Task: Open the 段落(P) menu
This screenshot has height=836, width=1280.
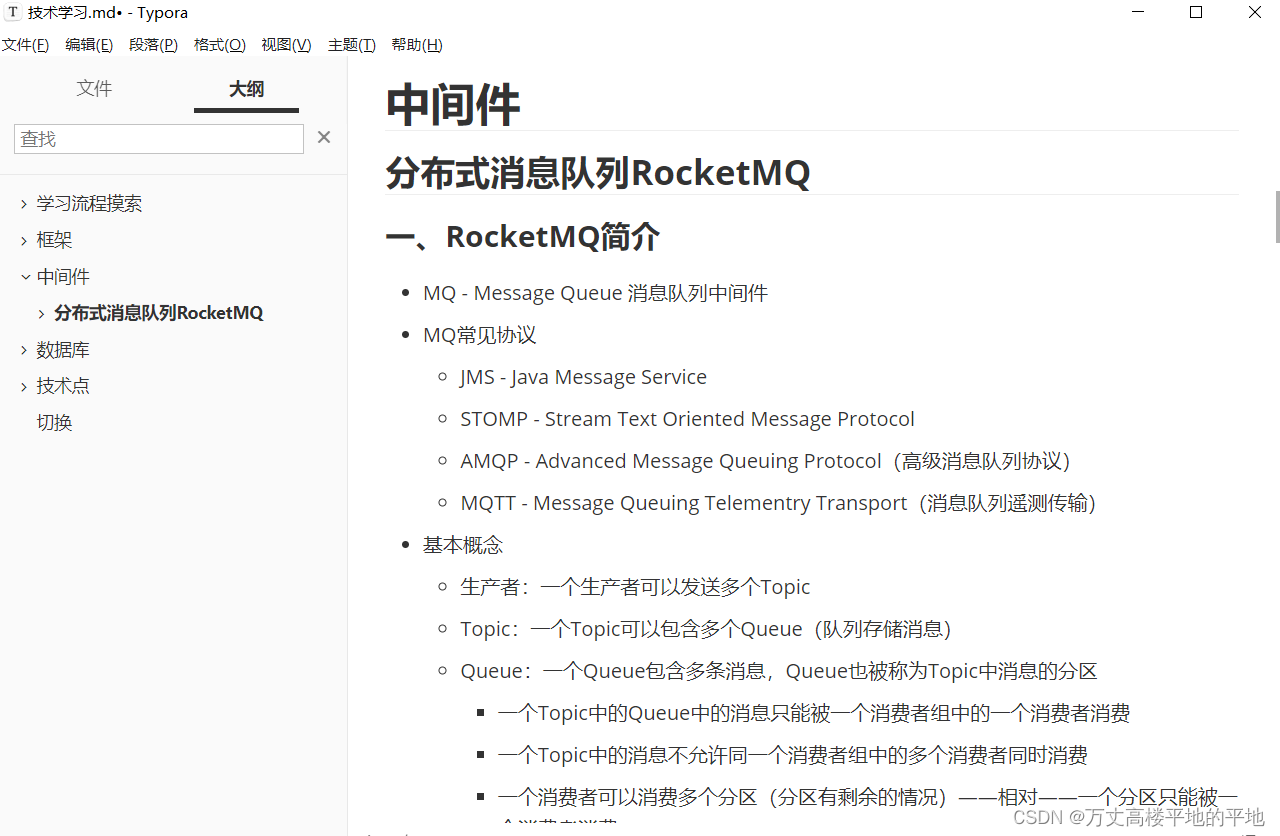Action: click(x=153, y=45)
